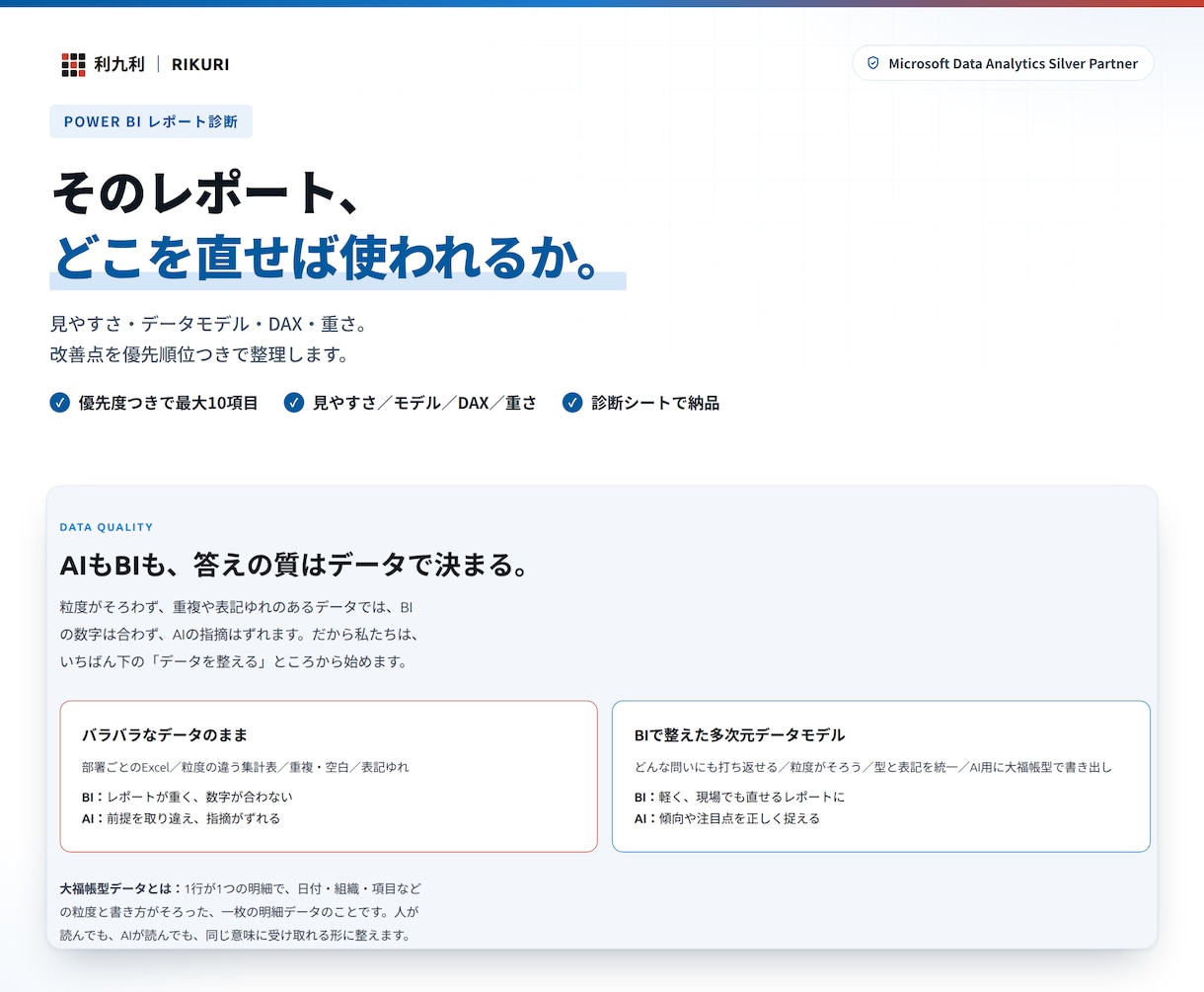Click heading AIもBIも、答えの質はデータで決まる。
This screenshot has height=992, width=1204.
click(296, 565)
